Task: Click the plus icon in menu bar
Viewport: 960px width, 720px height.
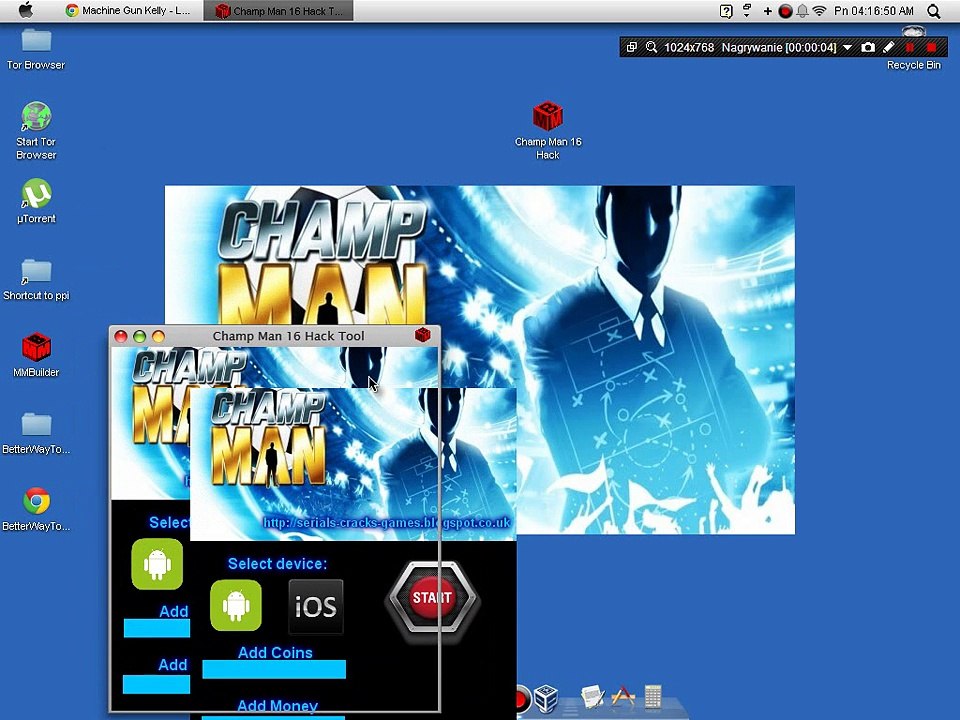Action: (767, 10)
